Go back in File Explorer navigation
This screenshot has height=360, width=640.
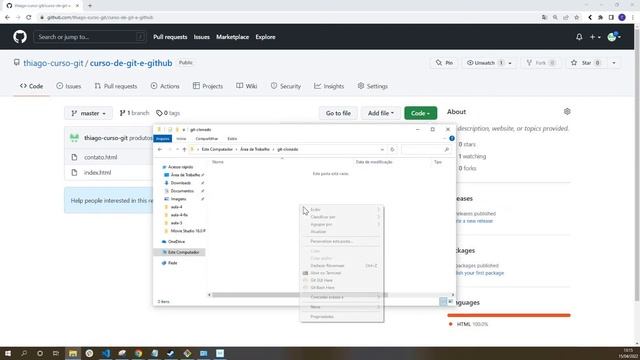coord(160,149)
